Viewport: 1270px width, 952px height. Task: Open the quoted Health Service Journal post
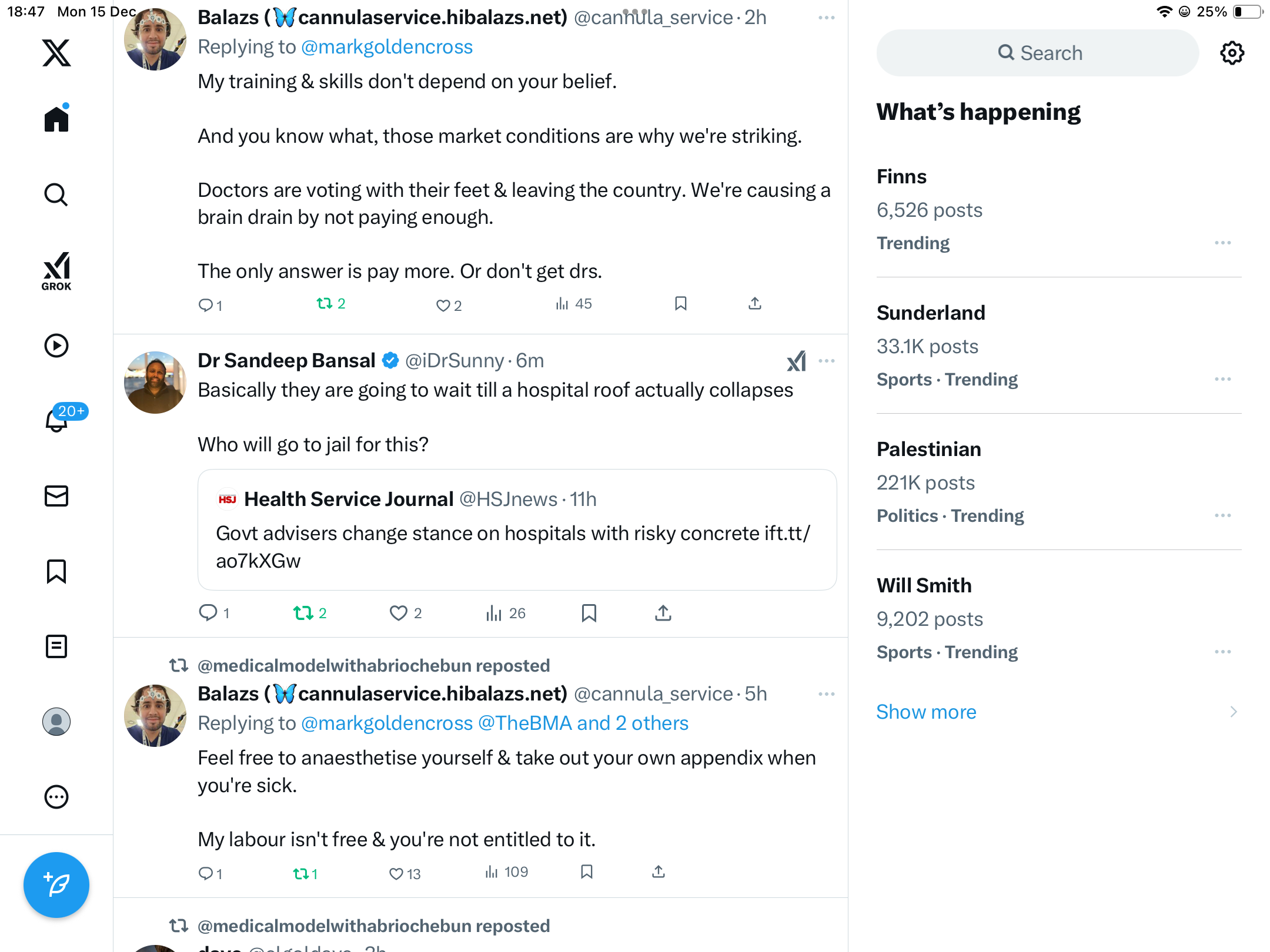point(517,529)
